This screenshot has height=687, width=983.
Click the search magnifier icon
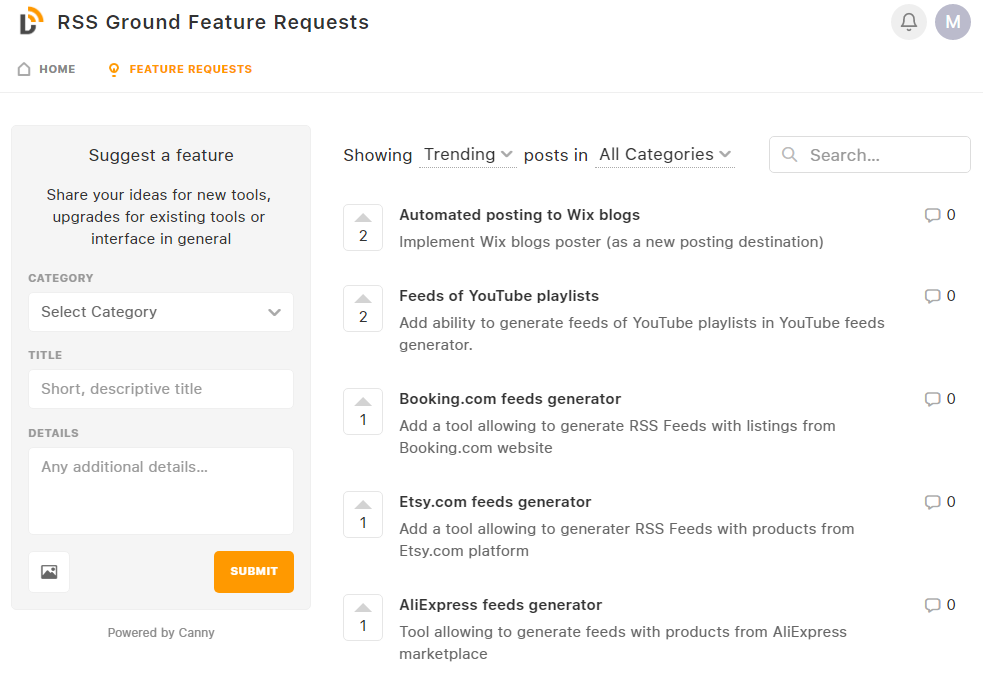tap(789, 154)
